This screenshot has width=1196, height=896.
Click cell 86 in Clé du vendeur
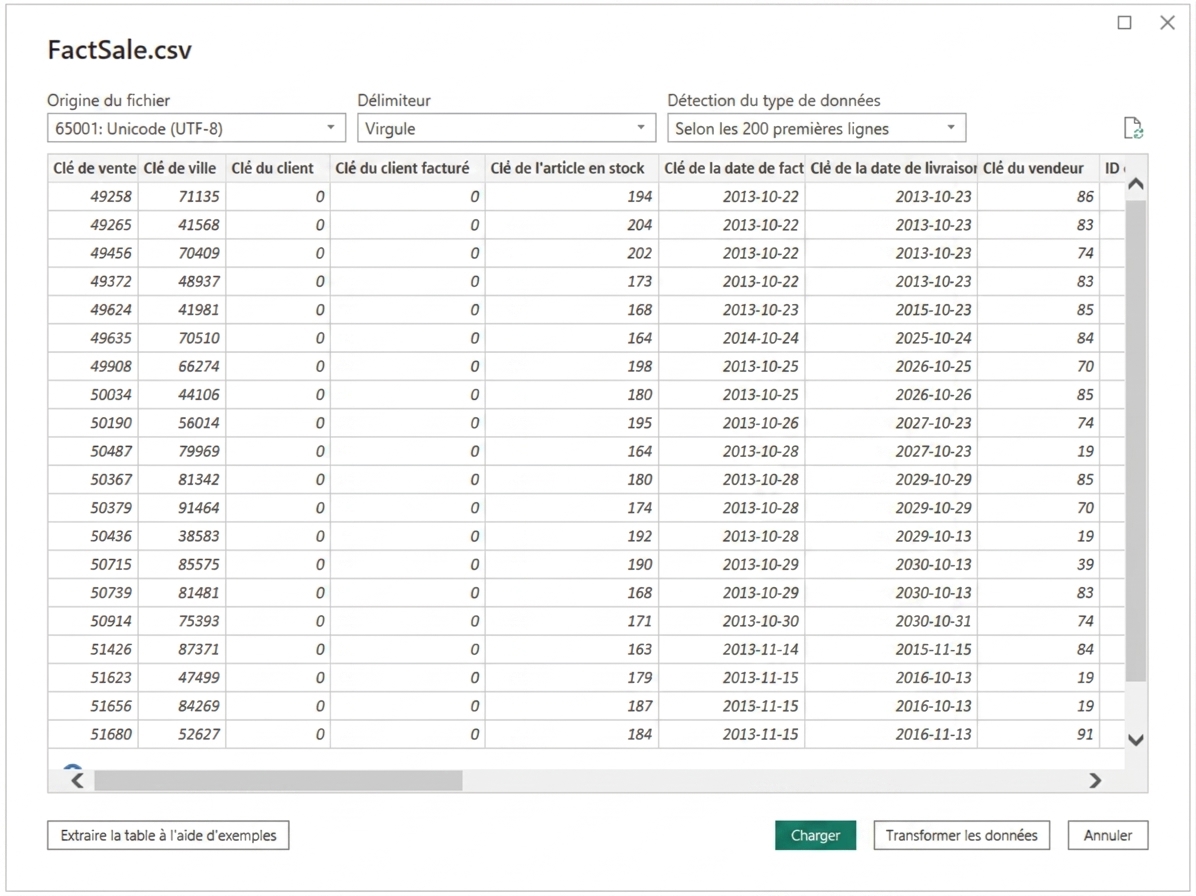click(1038, 196)
